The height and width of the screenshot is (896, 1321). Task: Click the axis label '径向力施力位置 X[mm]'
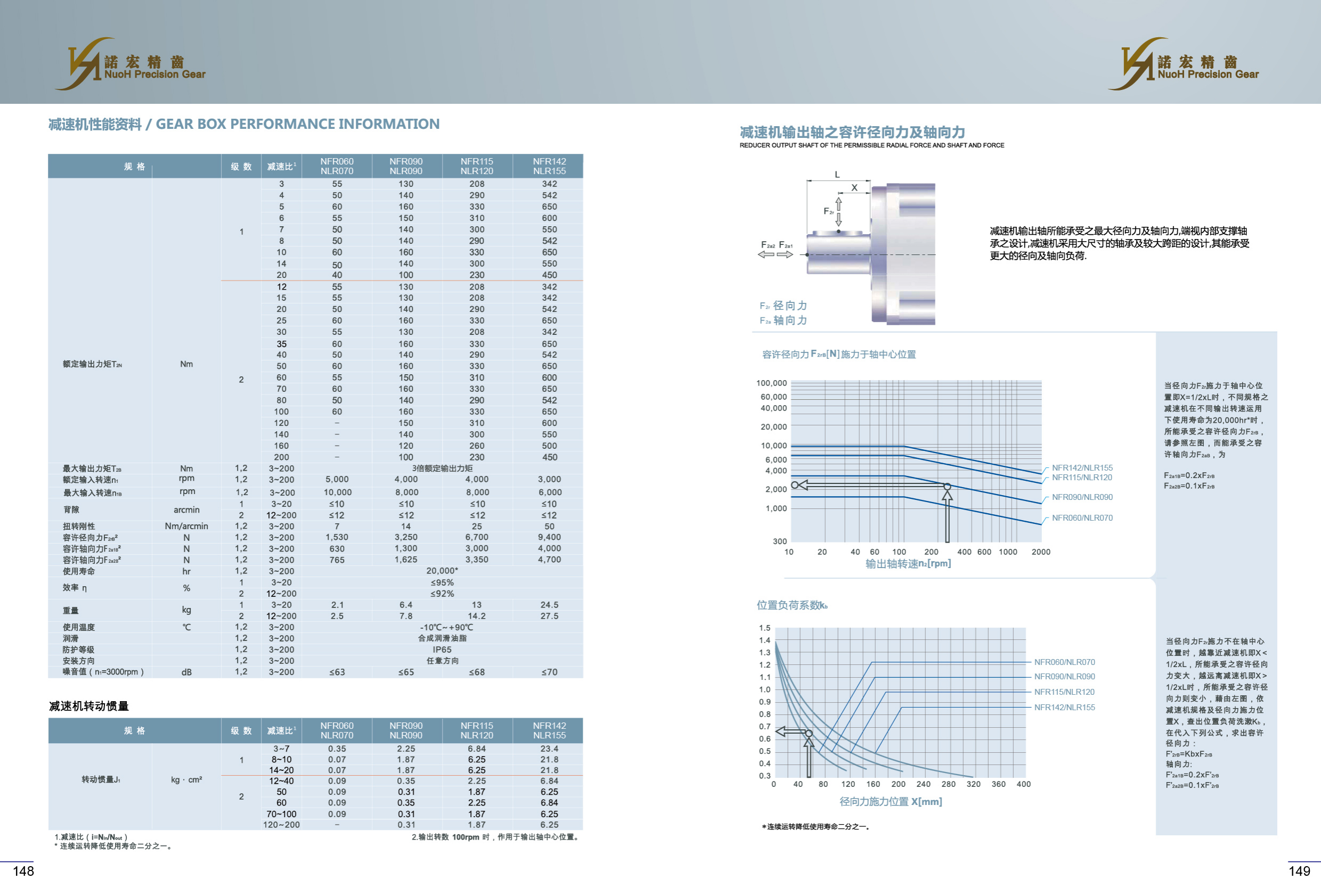(891, 802)
